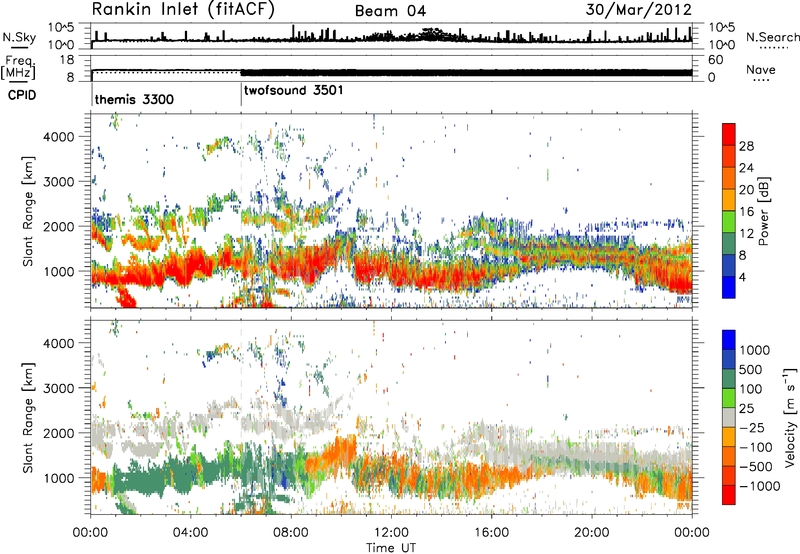Click the '16:00' time axis label
Viewport: 800px width, 554px height.
(x=491, y=533)
